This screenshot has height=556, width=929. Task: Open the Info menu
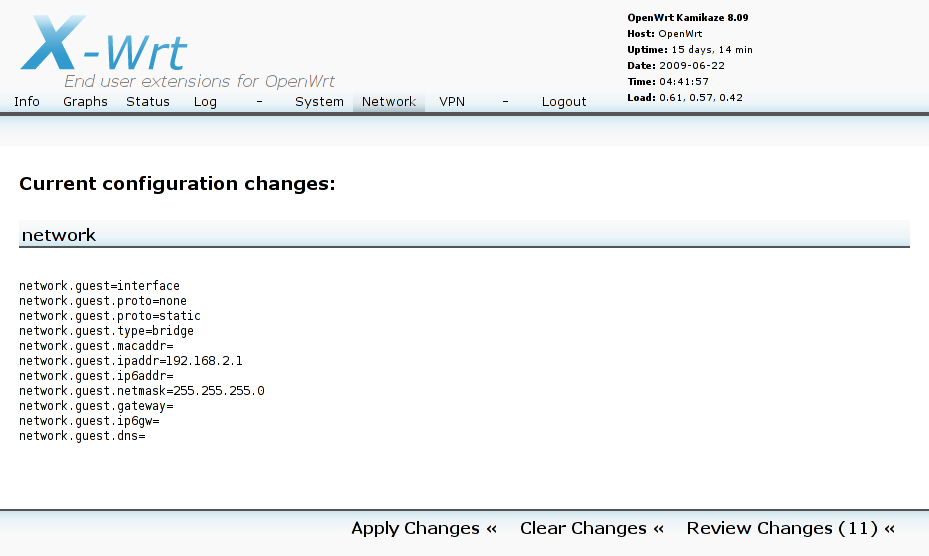click(x=27, y=102)
